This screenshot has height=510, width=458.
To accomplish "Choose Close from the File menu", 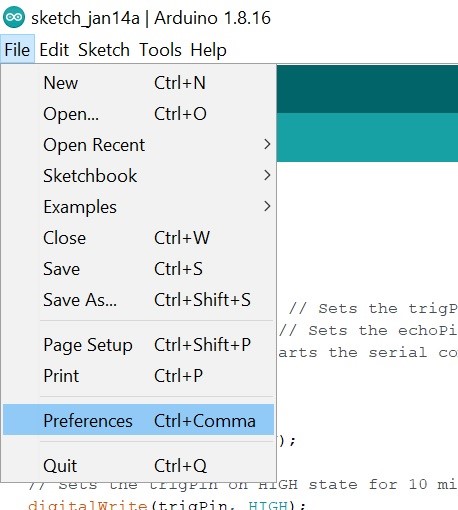I will point(138,238).
